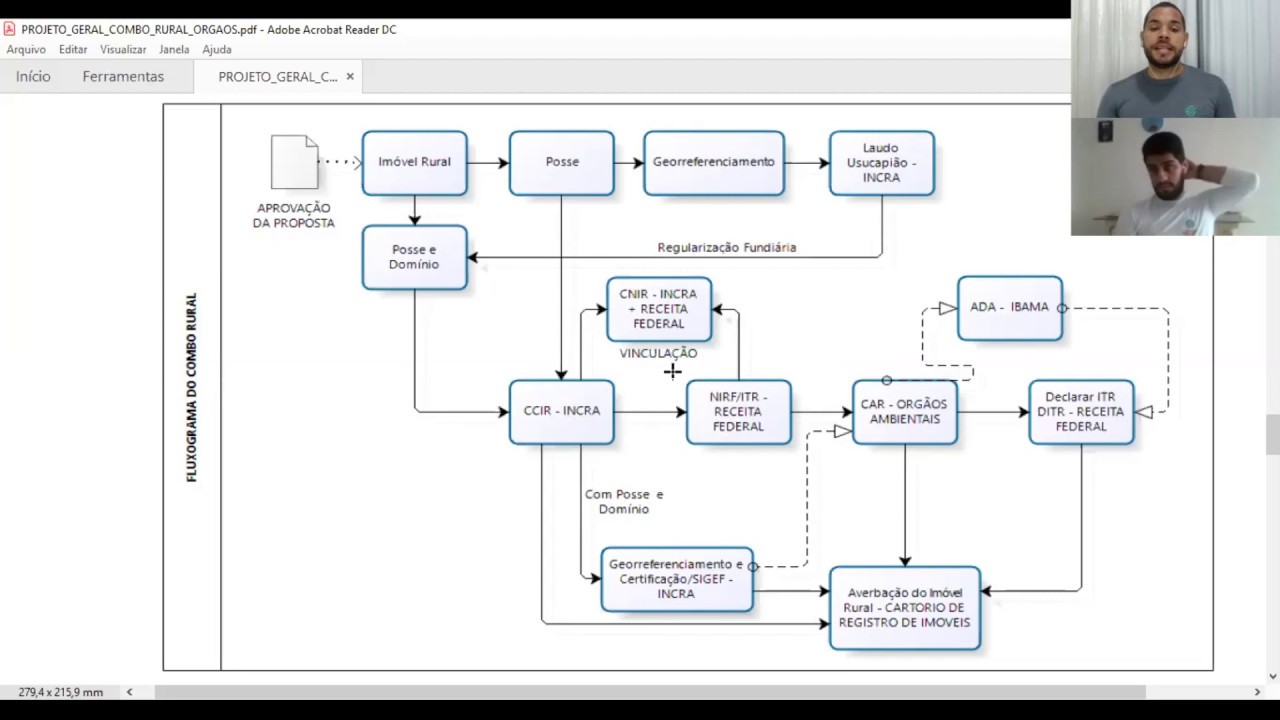1280x720 pixels.
Task: Click the Adobe PDF icon in title bar
Action: pos(10,29)
